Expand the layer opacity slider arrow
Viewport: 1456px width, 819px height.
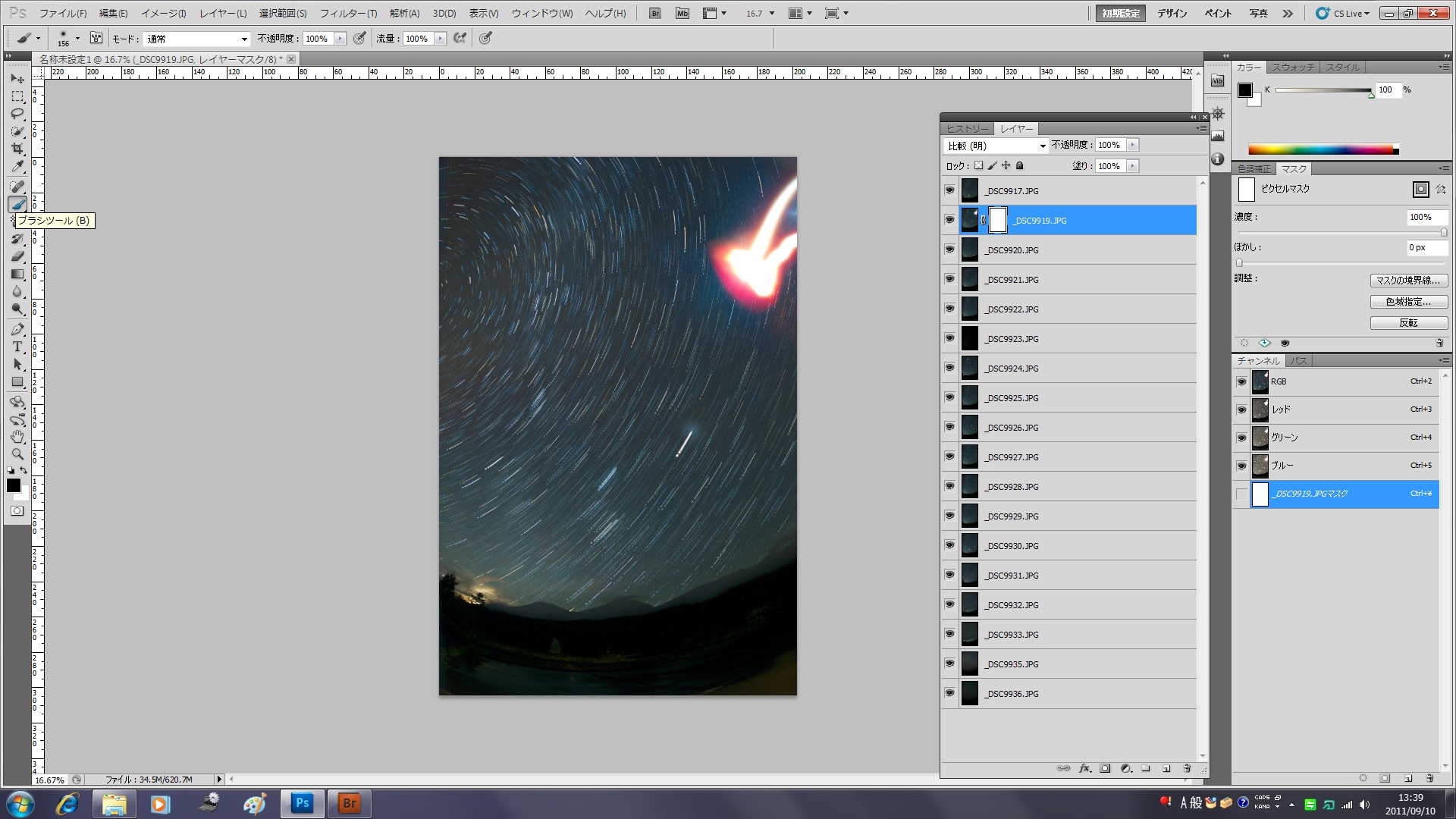pos(1132,145)
